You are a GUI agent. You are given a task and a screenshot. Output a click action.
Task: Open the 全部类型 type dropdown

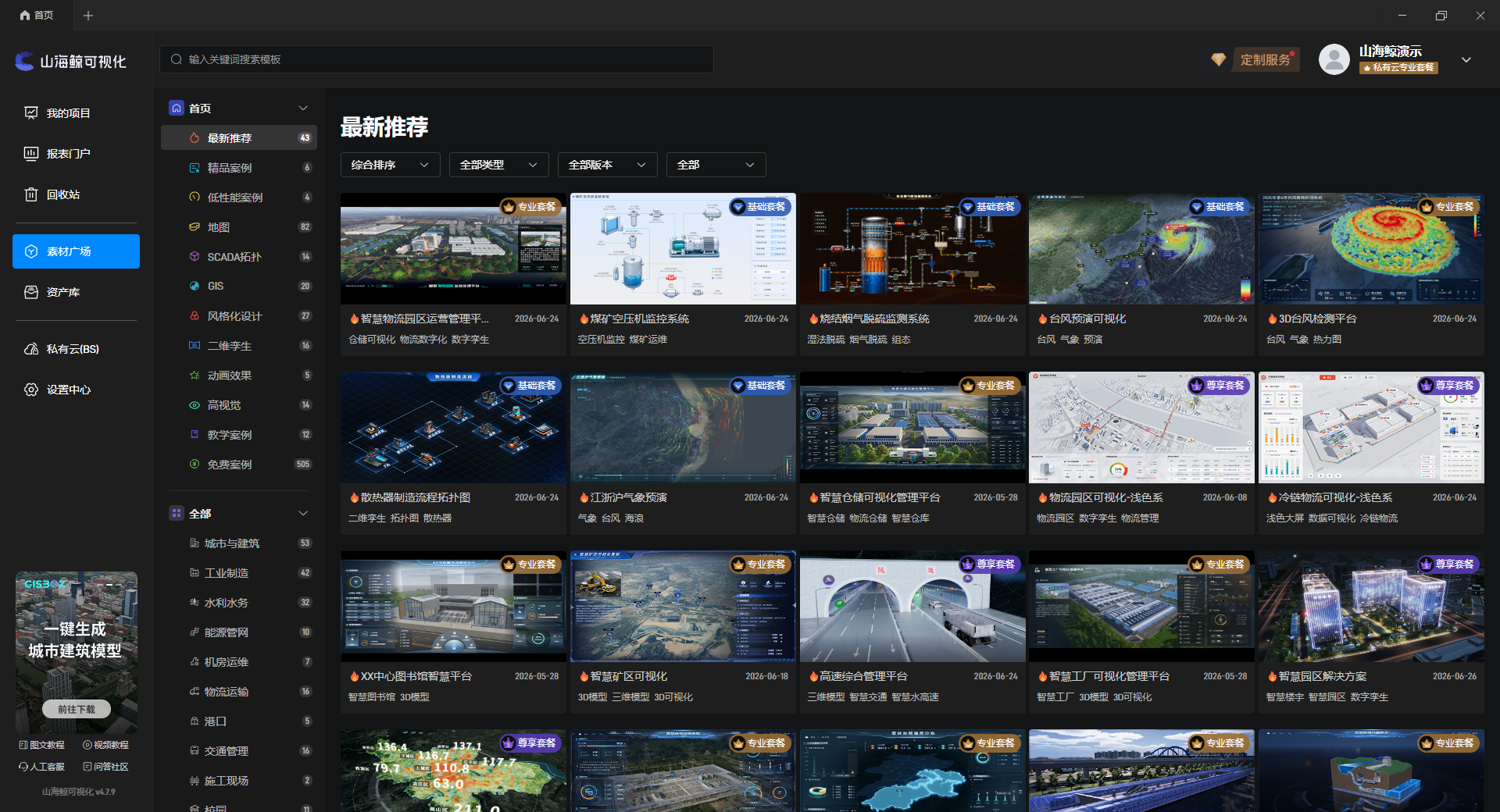[x=498, y=165]
